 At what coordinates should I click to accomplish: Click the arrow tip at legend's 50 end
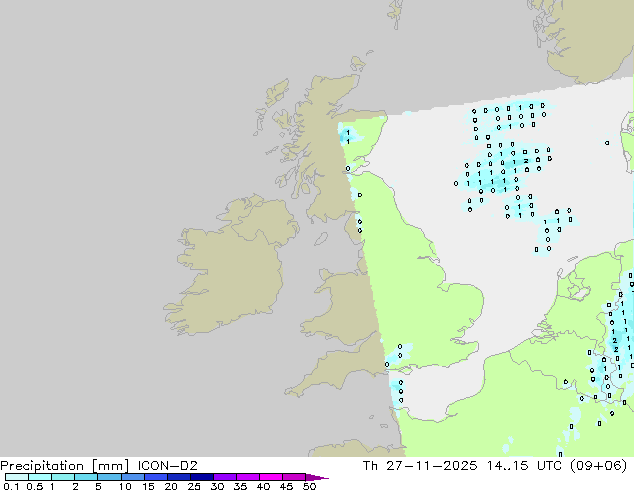click(324, 477)
